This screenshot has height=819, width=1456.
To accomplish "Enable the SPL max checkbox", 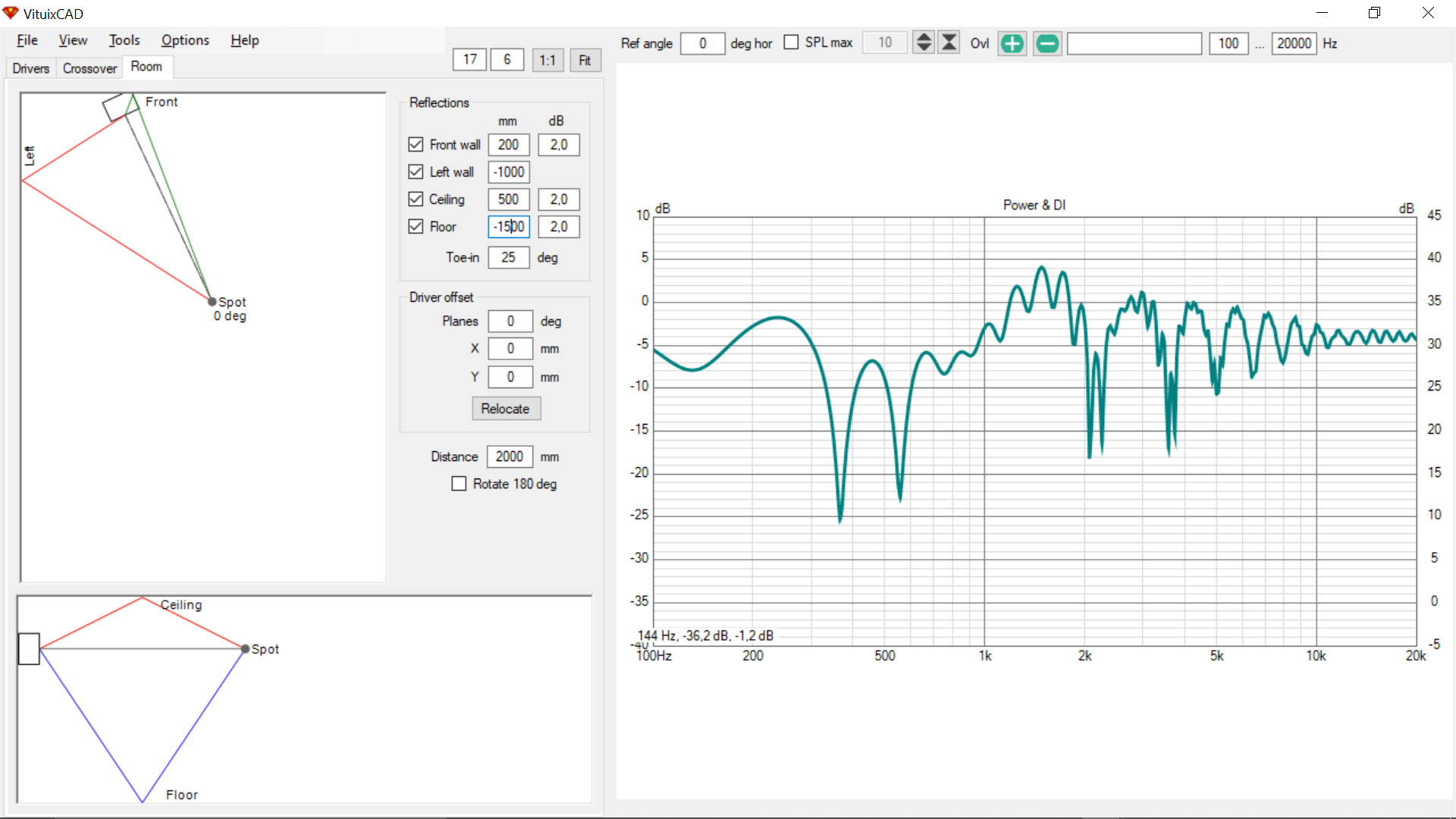I will 791,42.
